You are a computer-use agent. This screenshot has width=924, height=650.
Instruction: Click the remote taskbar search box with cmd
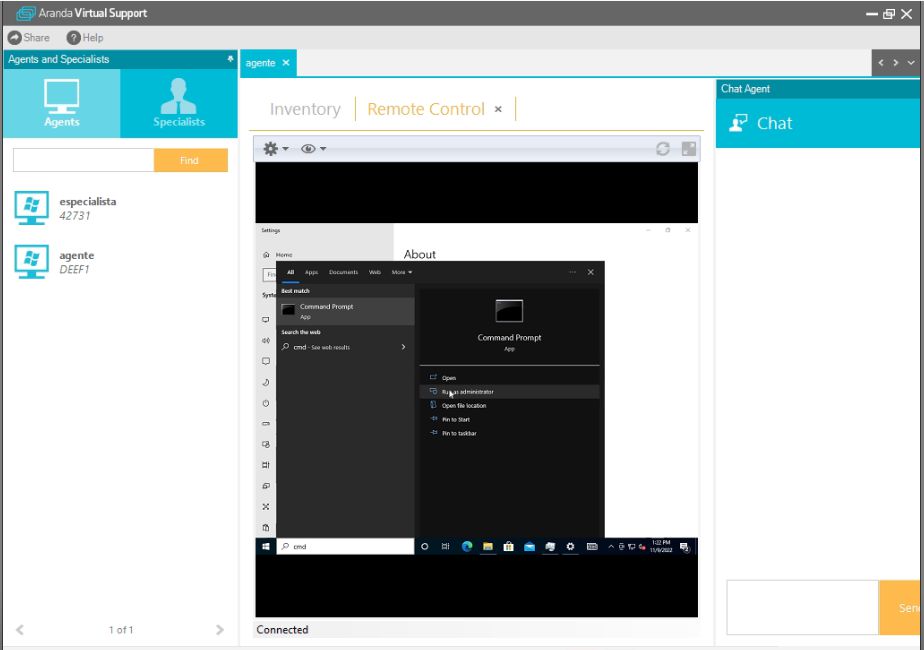[x=345, y=547]
